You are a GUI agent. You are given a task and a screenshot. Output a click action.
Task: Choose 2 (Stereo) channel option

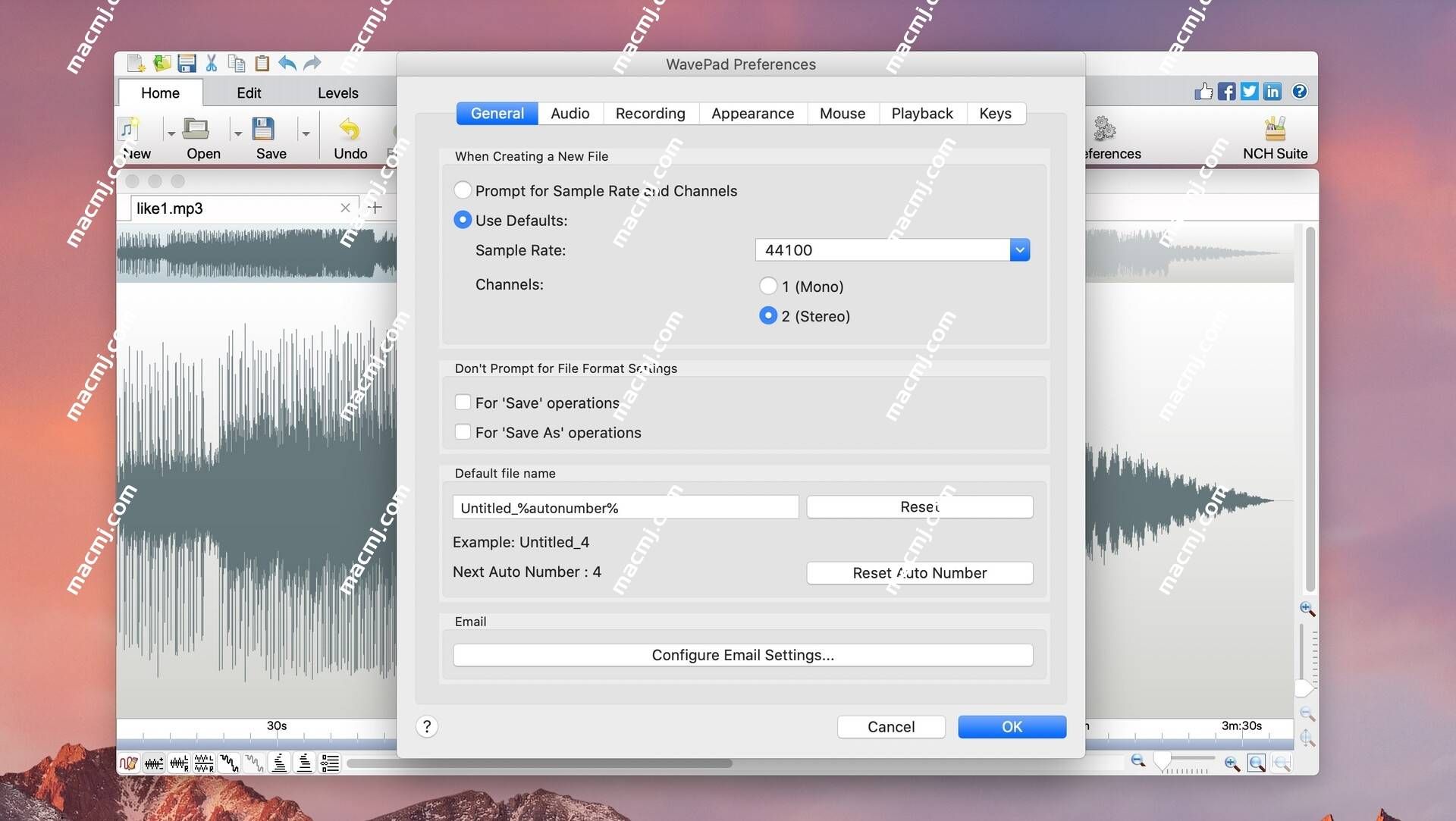(x=768, y=315)
